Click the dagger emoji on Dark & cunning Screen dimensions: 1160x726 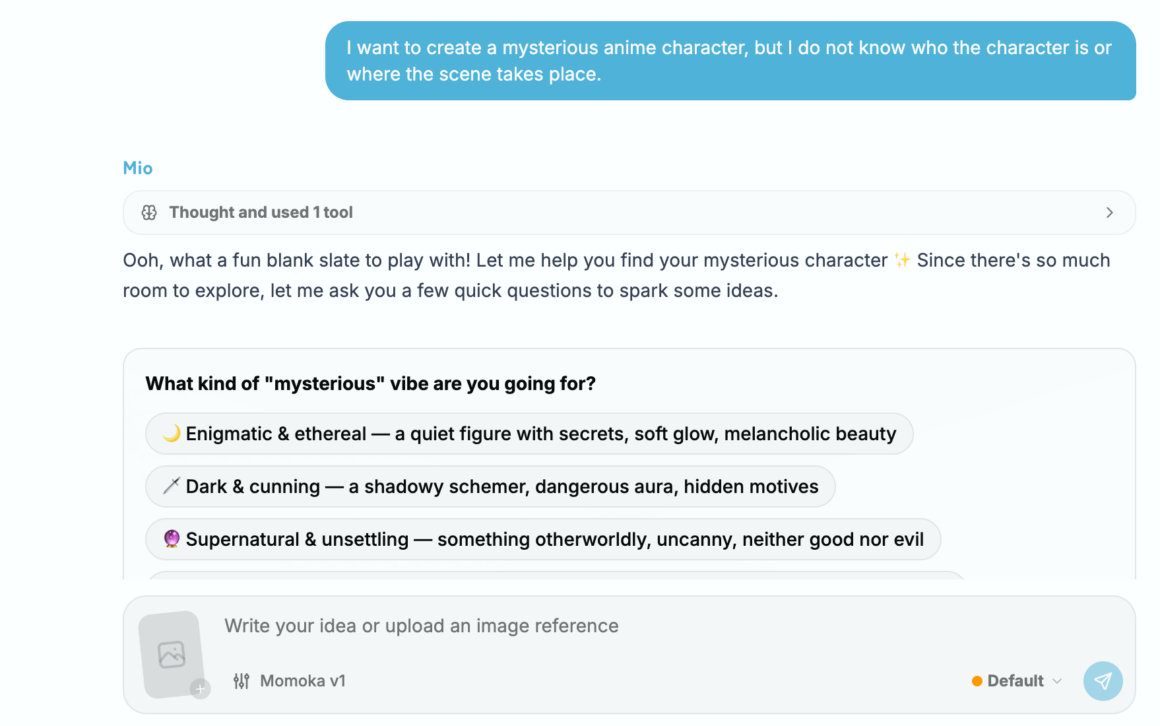point(172,486)
